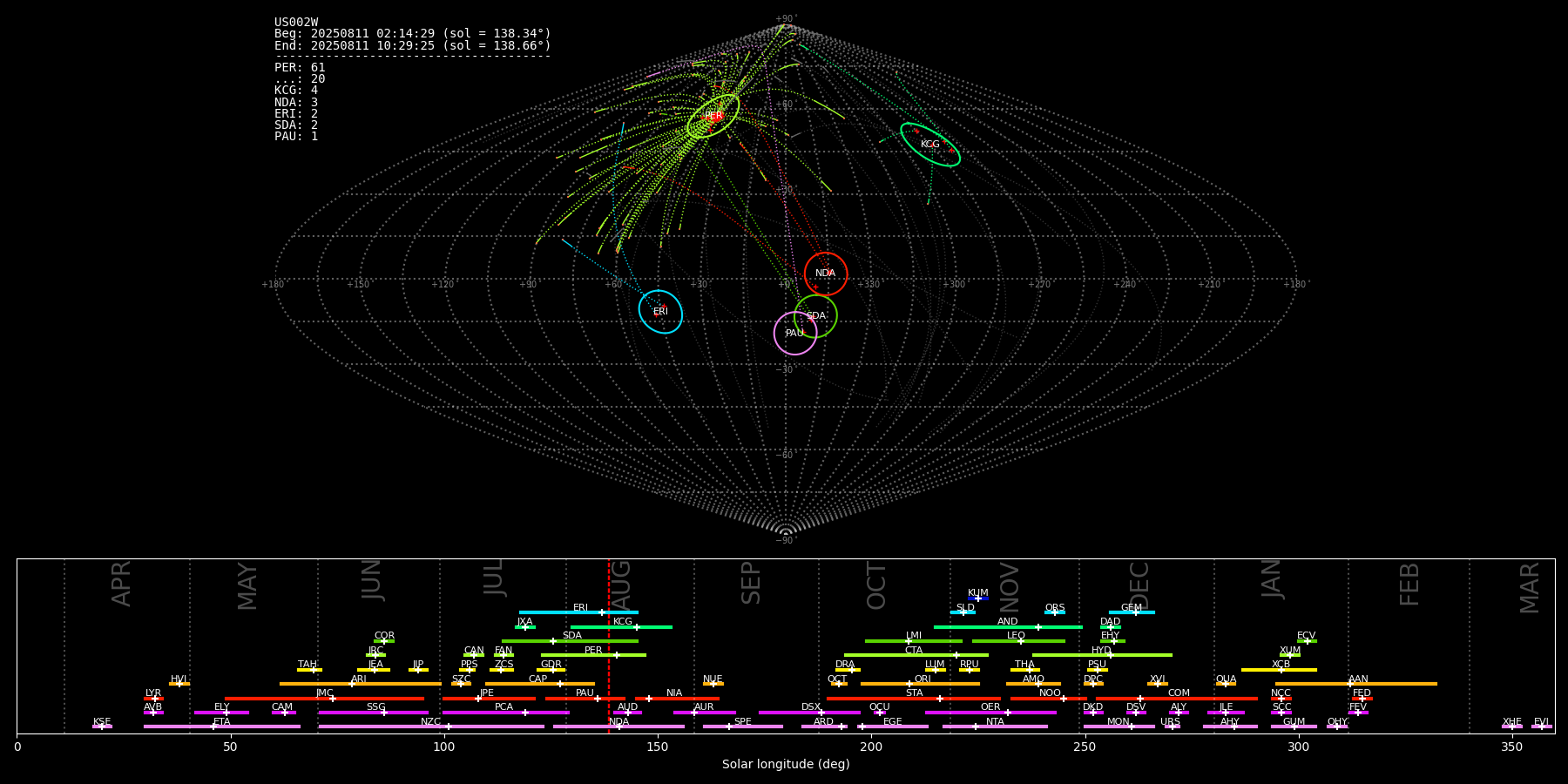Select the ORI shower bar
Screen dimensions: 1568x784
point(920,684)
